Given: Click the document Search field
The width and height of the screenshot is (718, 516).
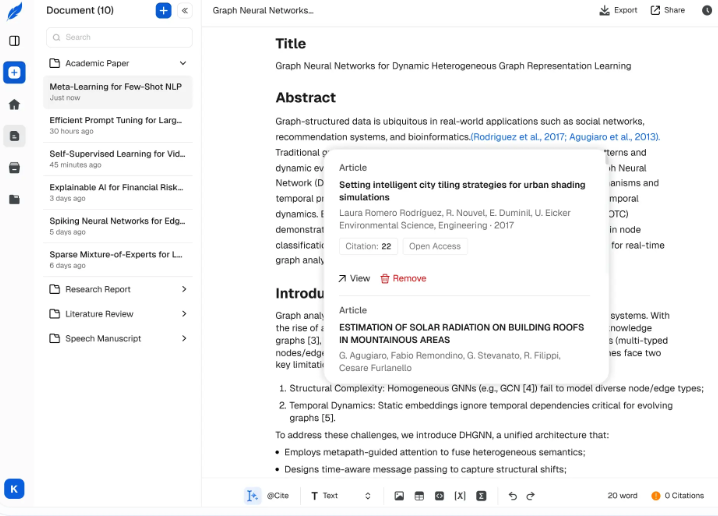Looking at the screenshot, I should (119, 37).
